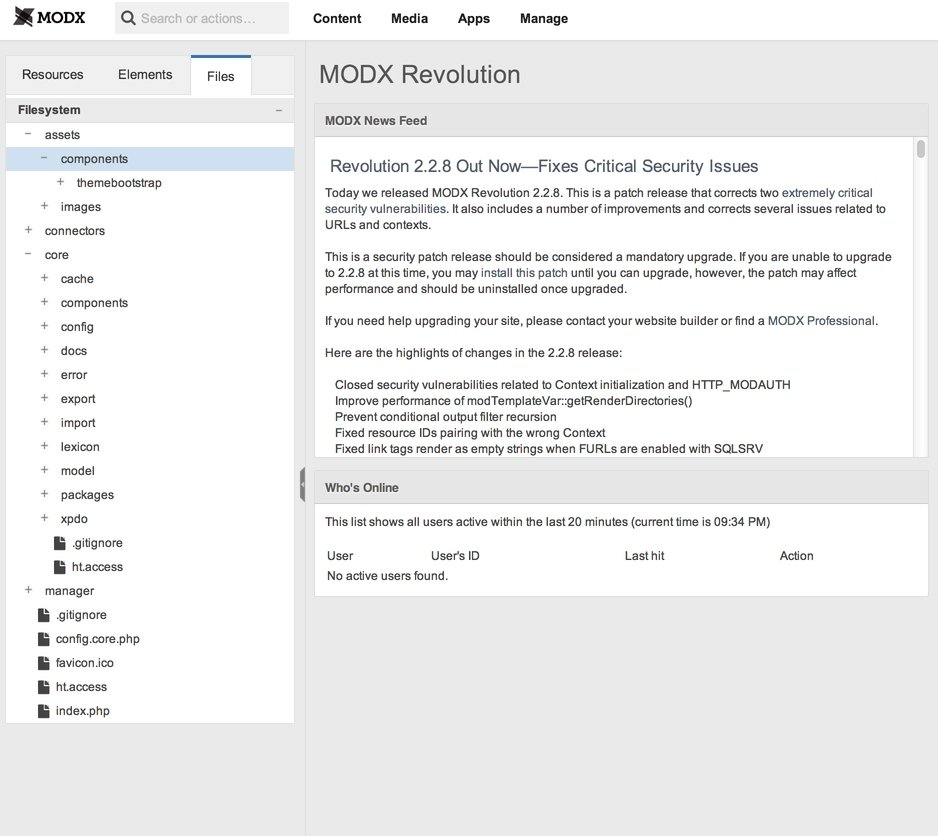The width and height of the screenshot is (938, 836).
Task: Expand the docs folder
Action: pyautogui.click(x=44, y=349)
